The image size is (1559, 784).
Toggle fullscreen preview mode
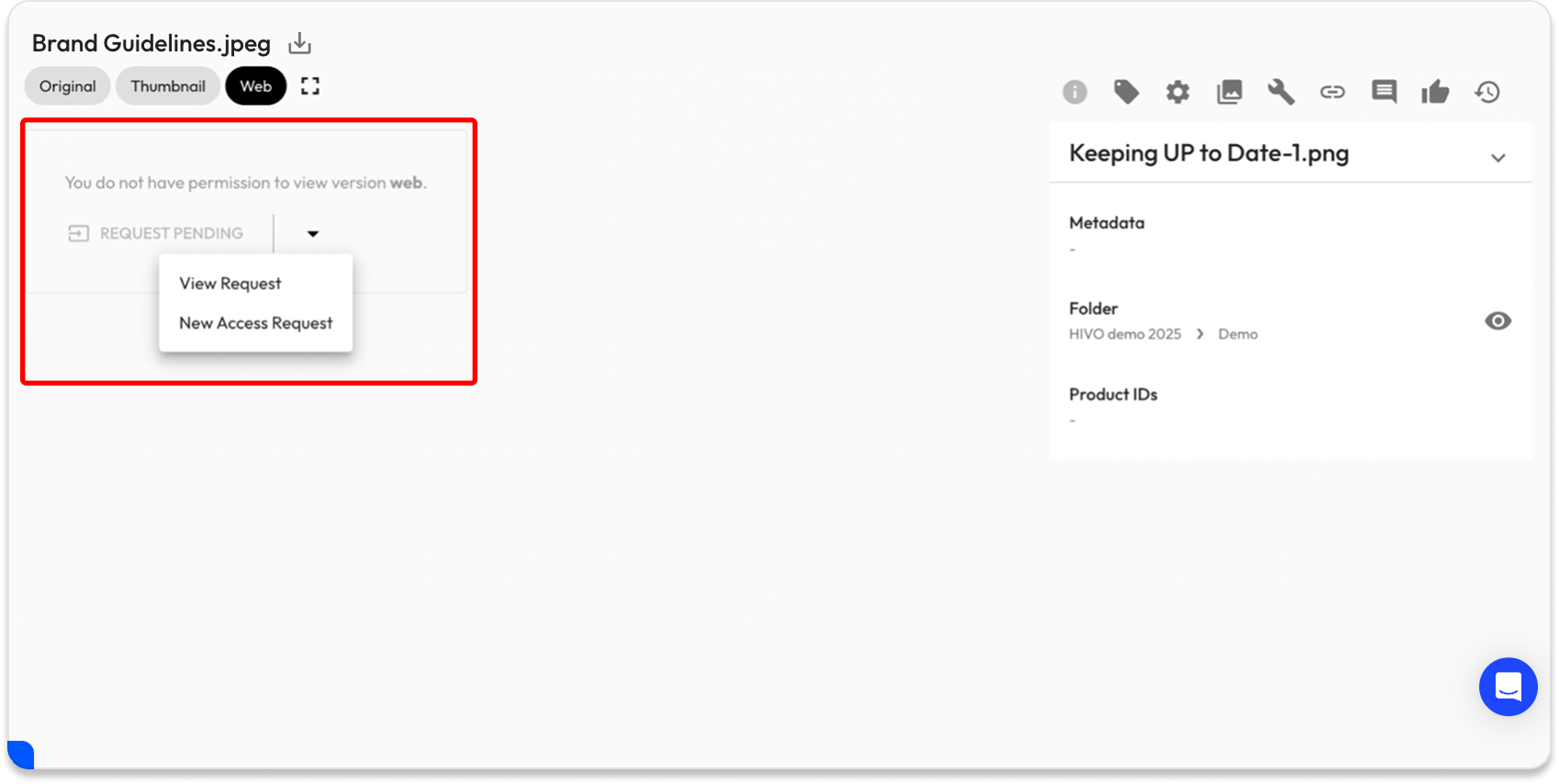pos(310,86)
